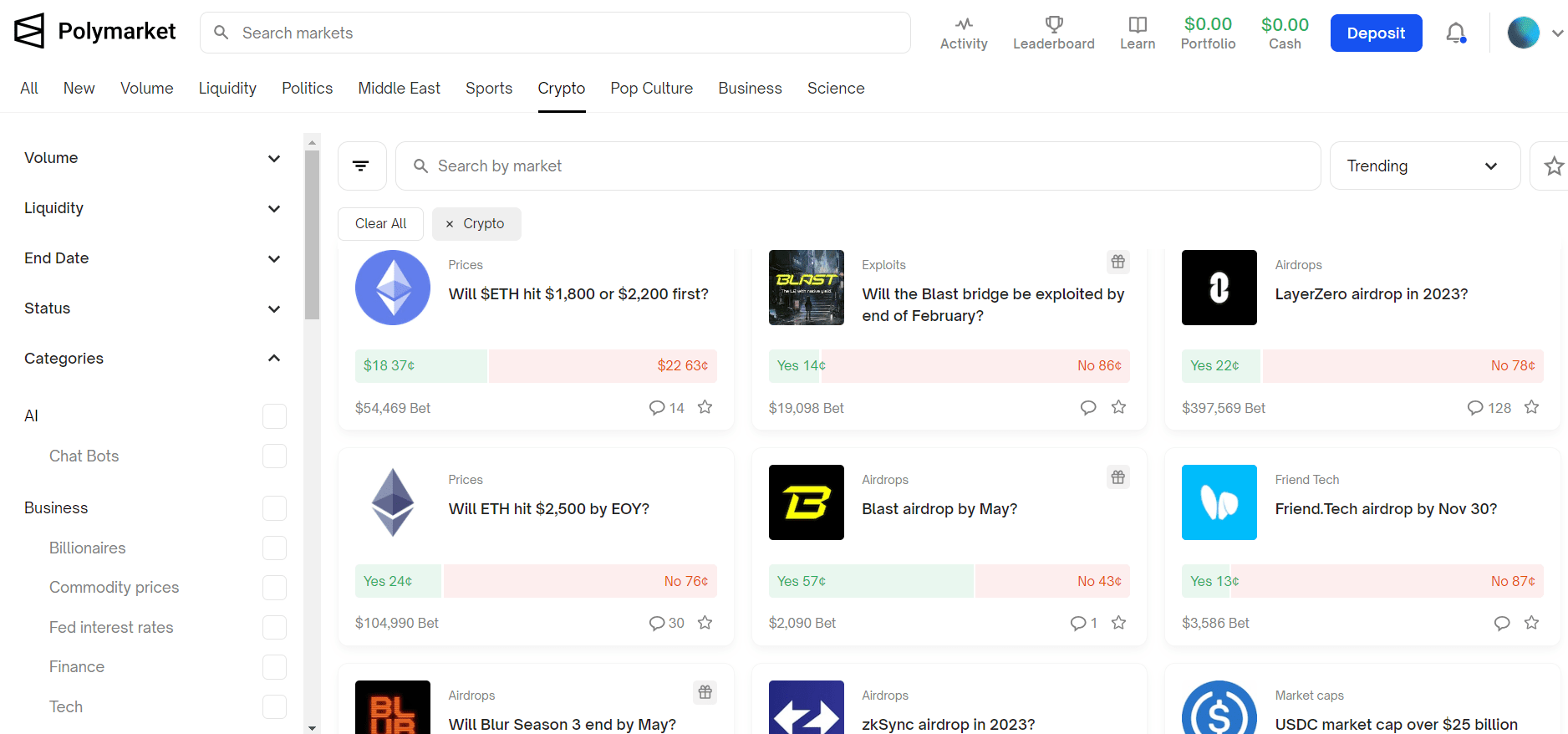Favorite the Blast airdrop by May market
The image size is (1568, 734).
coord(1119,622)
